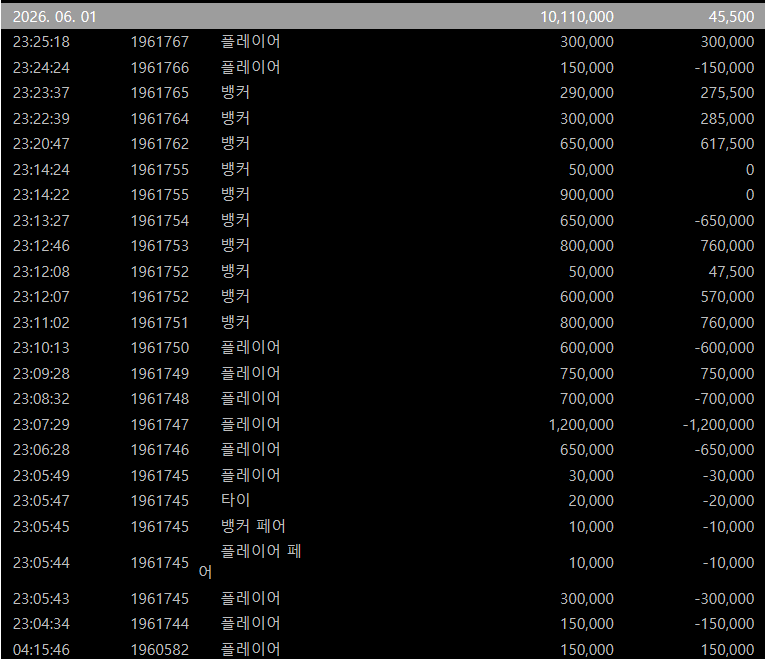Image resolution: width=765 pixels, height=659 pixels.
Task: Click the result value 570,000
Action: pyautogui.click(x=727, y=297)
